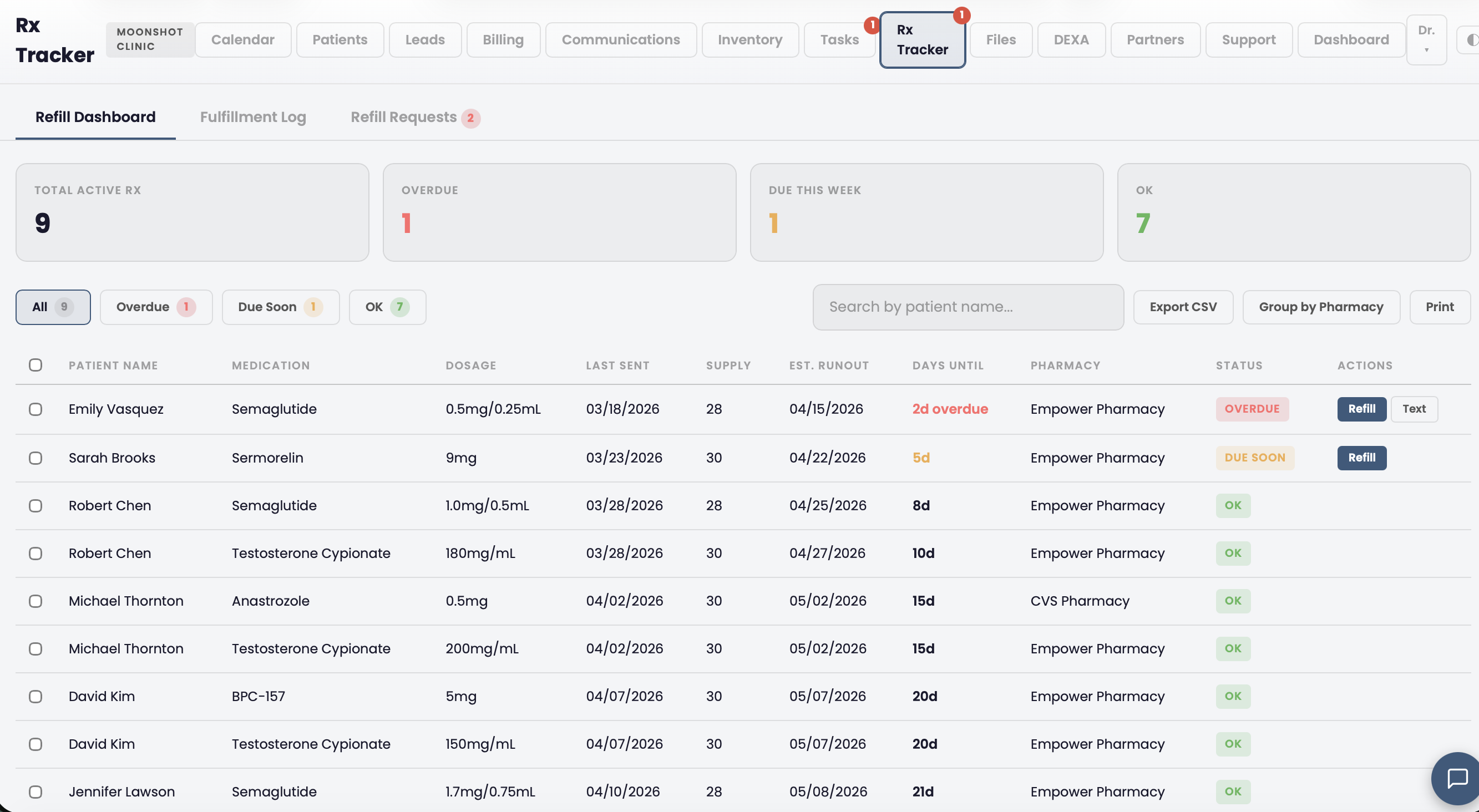The height and width of the screenshot is (812, 1479).
Task: Check the select-all header checkbox
Action: click(x=36, y=365)
